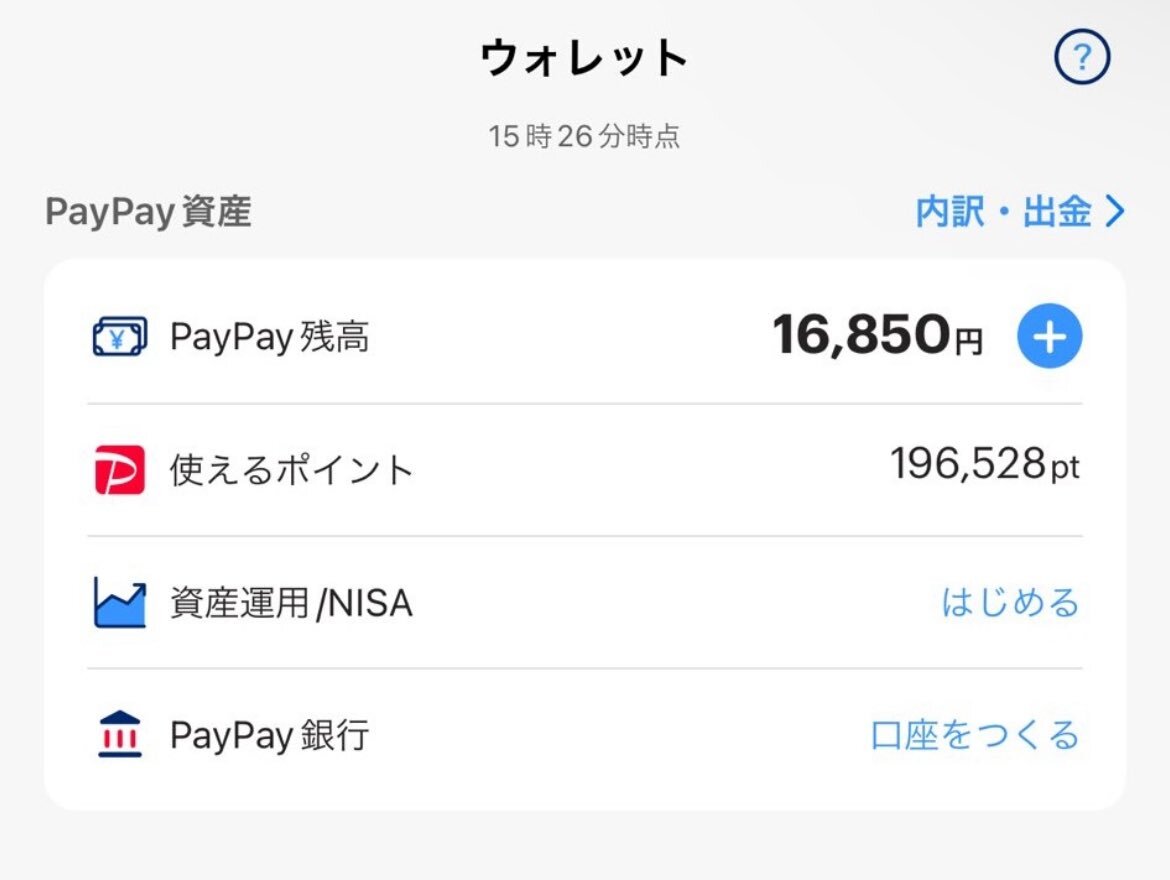Select the PayPay銀行 row
The width and height of the screenshot is (1170, 880).
(x=585, y=735)
